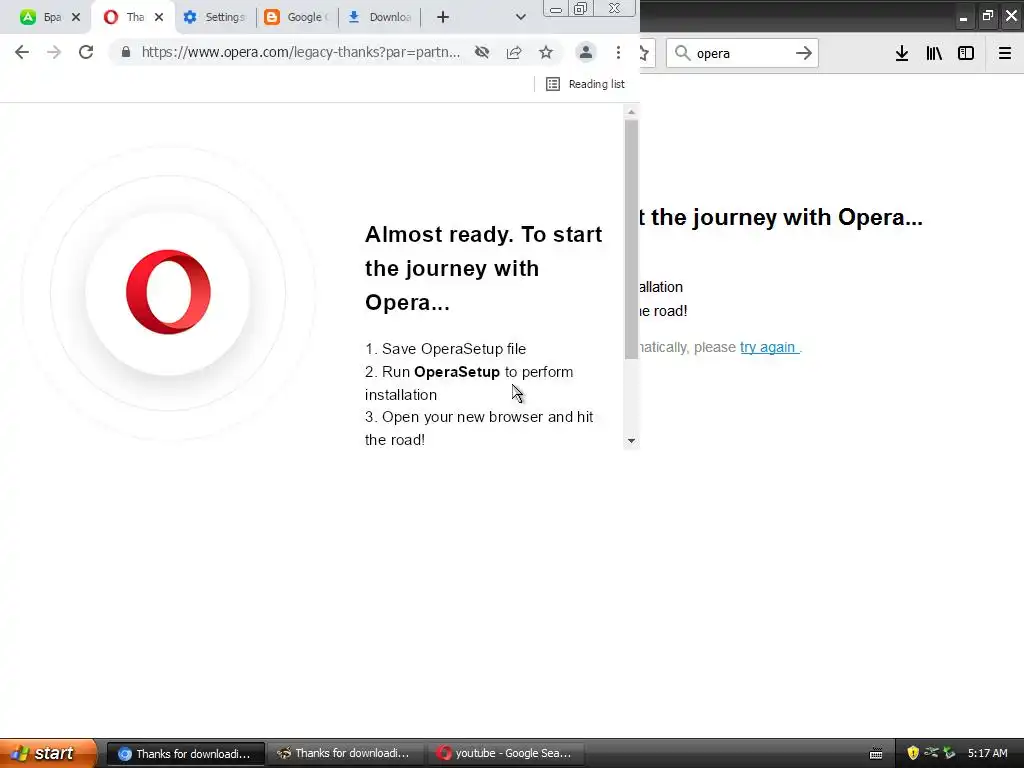The height and width of the screenshot is (768, 1024).
Task: Click the network tray icon beside the shield
Action: [x=931, y=753]
